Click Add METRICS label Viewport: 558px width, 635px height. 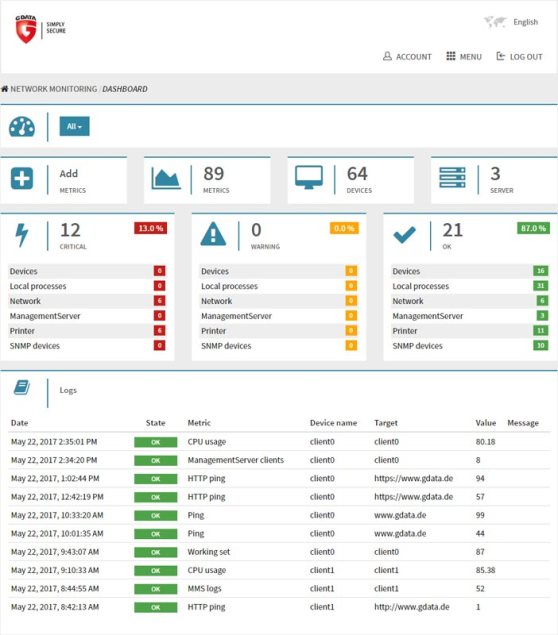(x=72, y=181)
